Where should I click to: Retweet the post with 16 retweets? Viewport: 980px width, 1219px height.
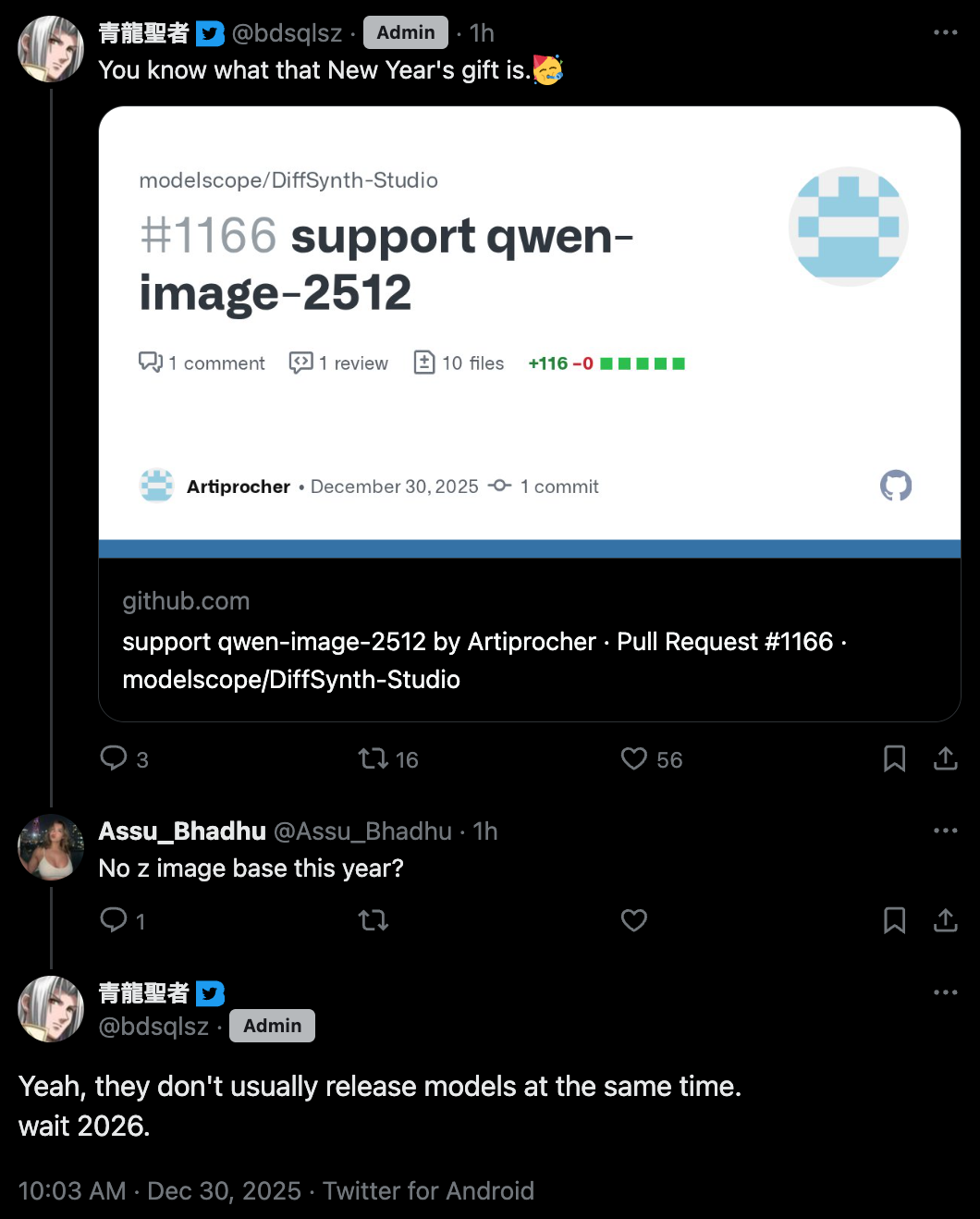(x=374, y=759)
